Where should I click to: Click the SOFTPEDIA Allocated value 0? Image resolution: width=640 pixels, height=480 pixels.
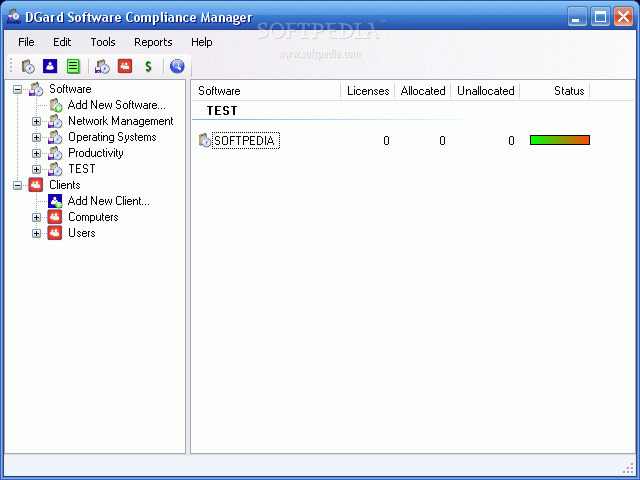click(x=442, y=141)
